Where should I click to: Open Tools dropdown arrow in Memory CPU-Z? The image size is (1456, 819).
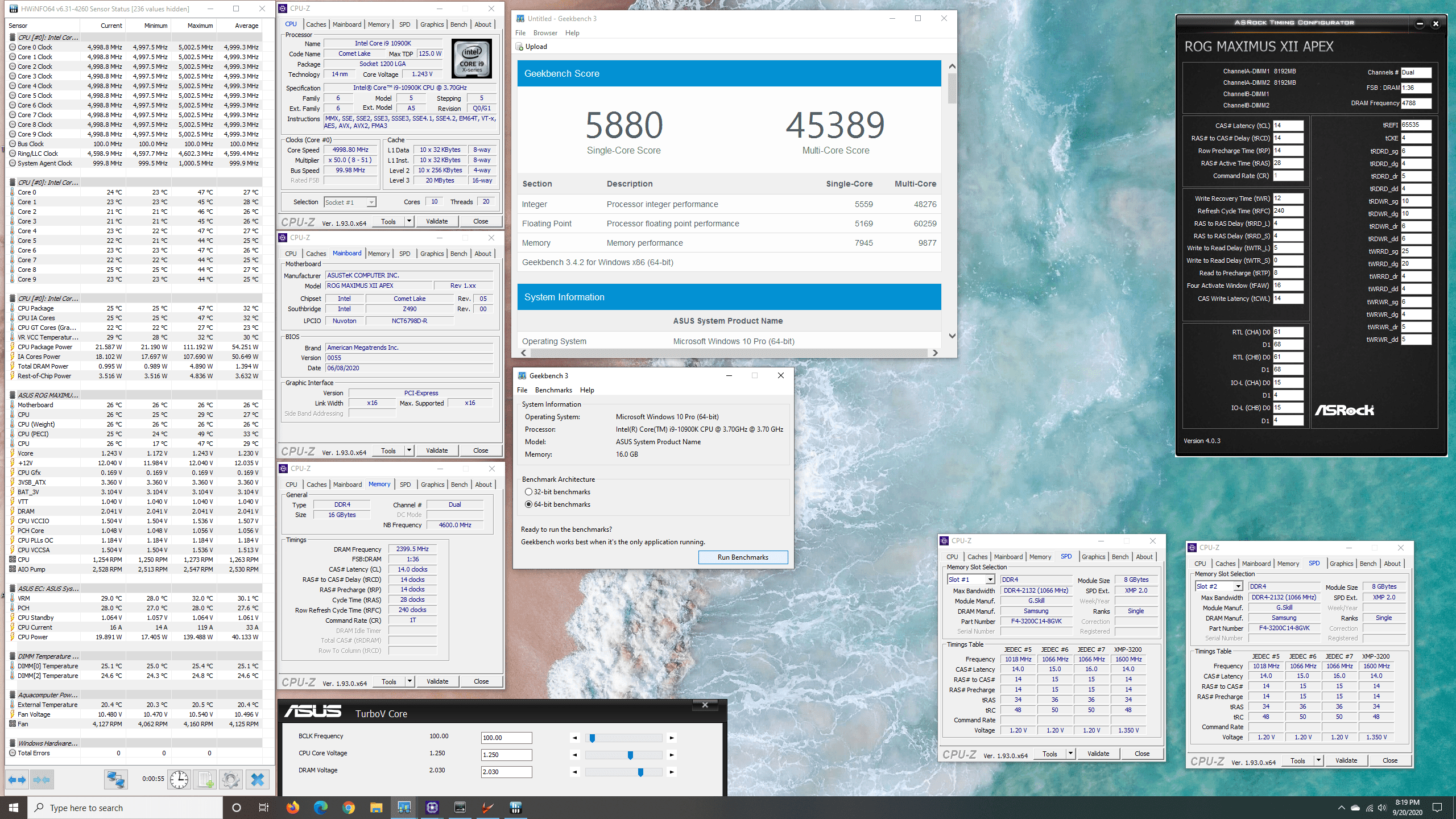coord(409,681)
